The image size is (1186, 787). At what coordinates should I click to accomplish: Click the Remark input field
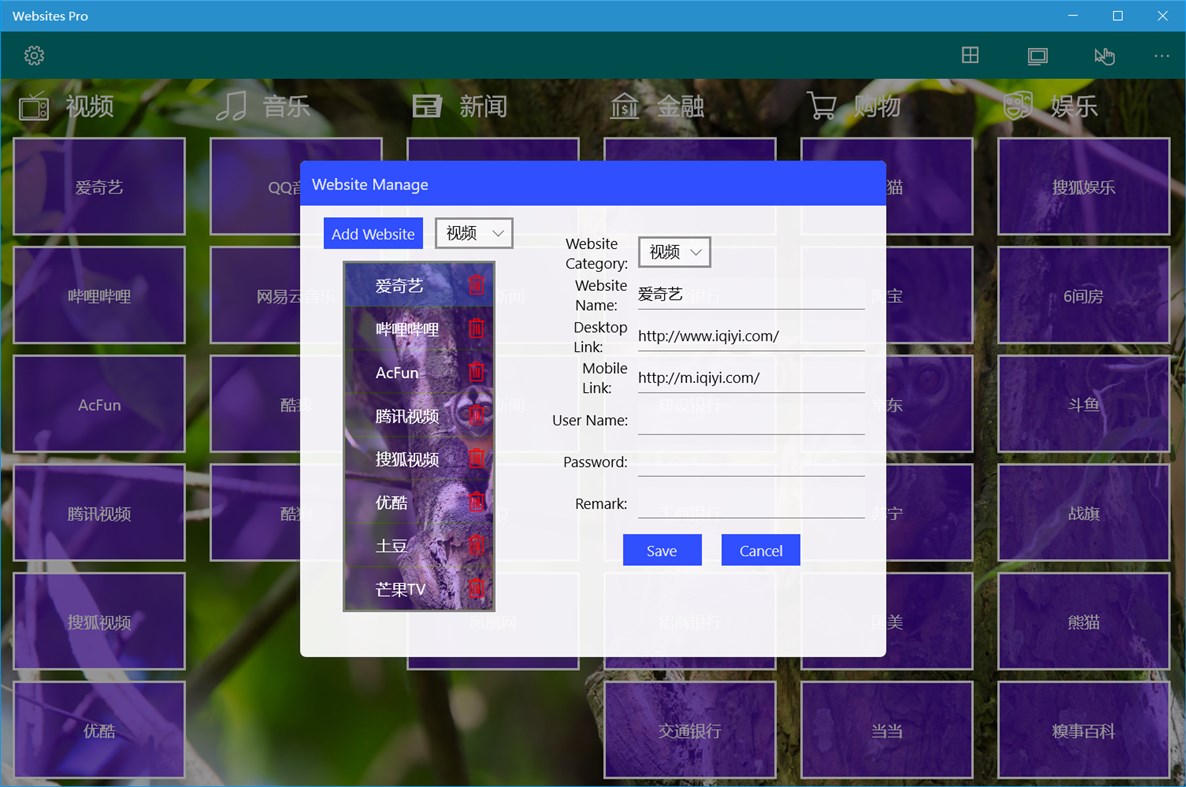[751, 502]
